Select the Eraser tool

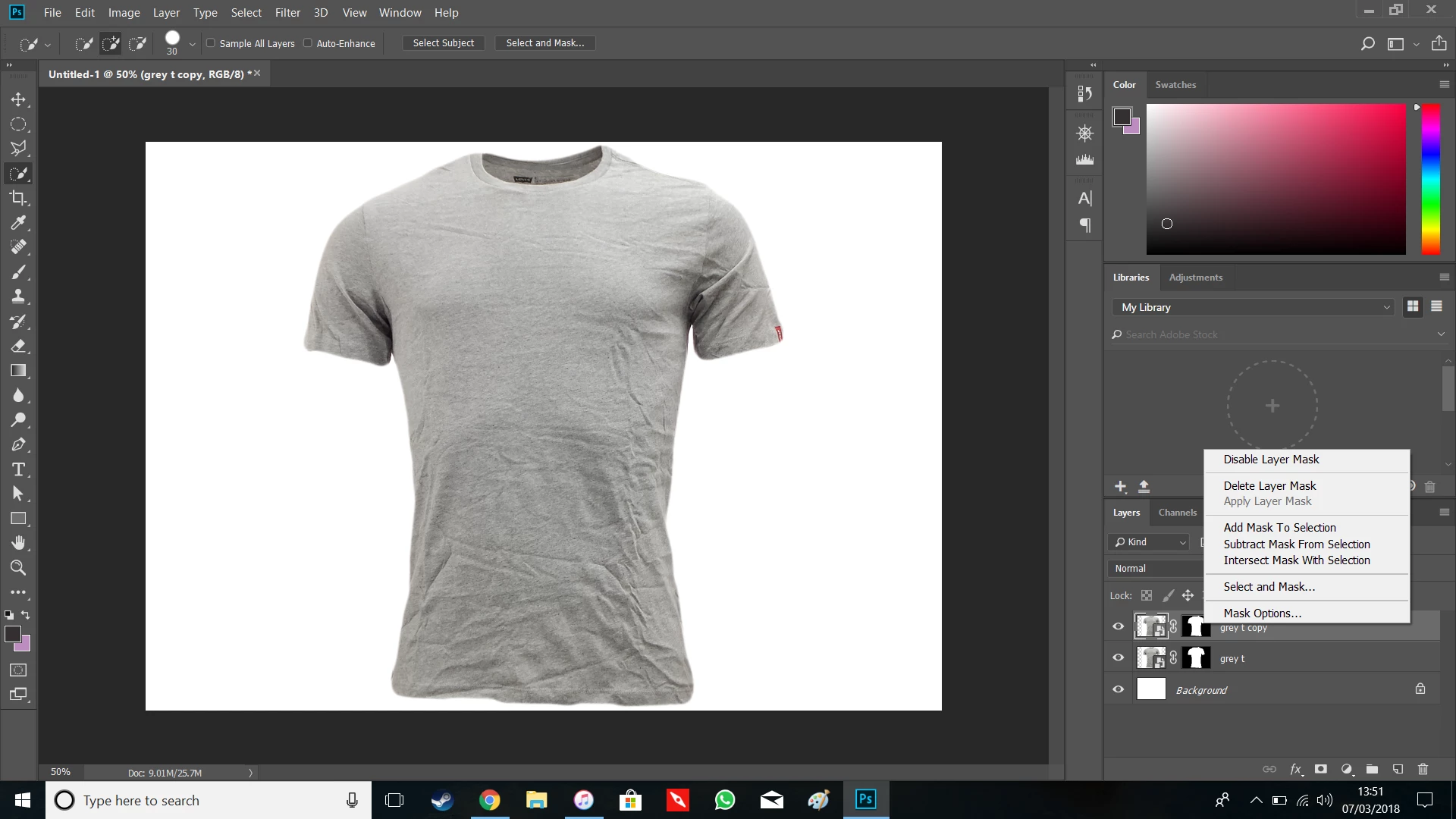click(x=18, y=346)
